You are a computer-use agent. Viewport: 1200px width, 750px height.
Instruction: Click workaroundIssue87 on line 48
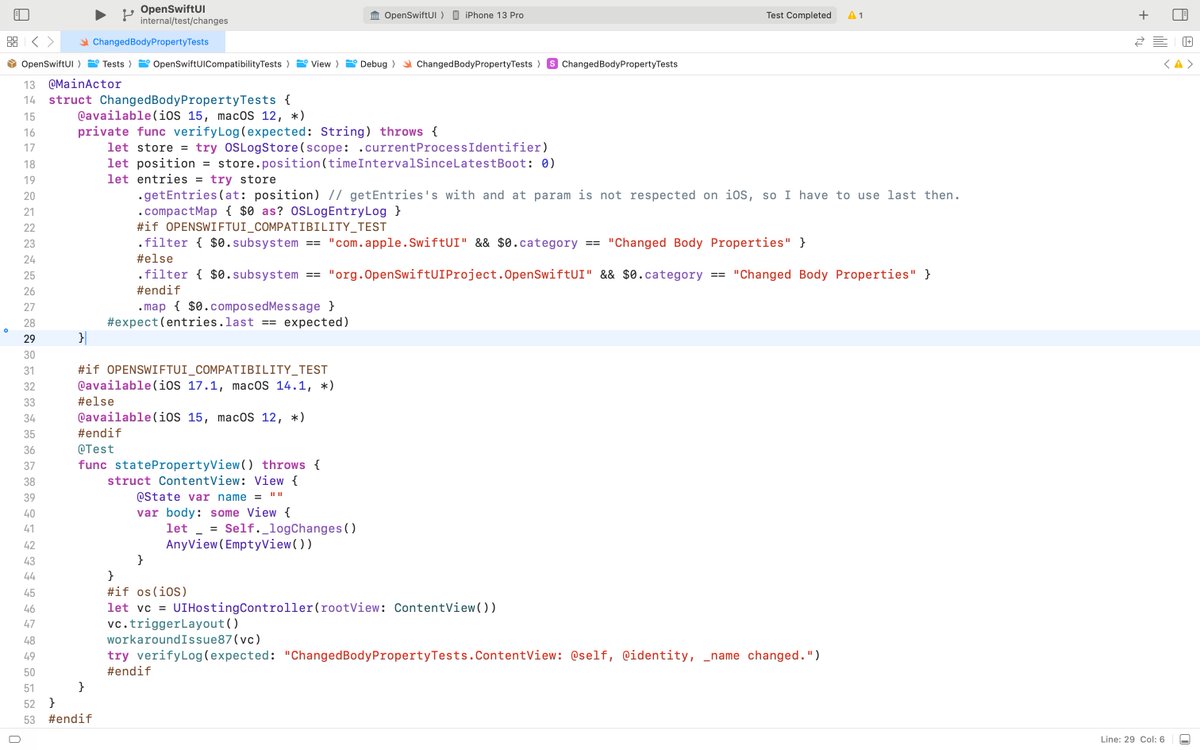click(x=171, y=640)
